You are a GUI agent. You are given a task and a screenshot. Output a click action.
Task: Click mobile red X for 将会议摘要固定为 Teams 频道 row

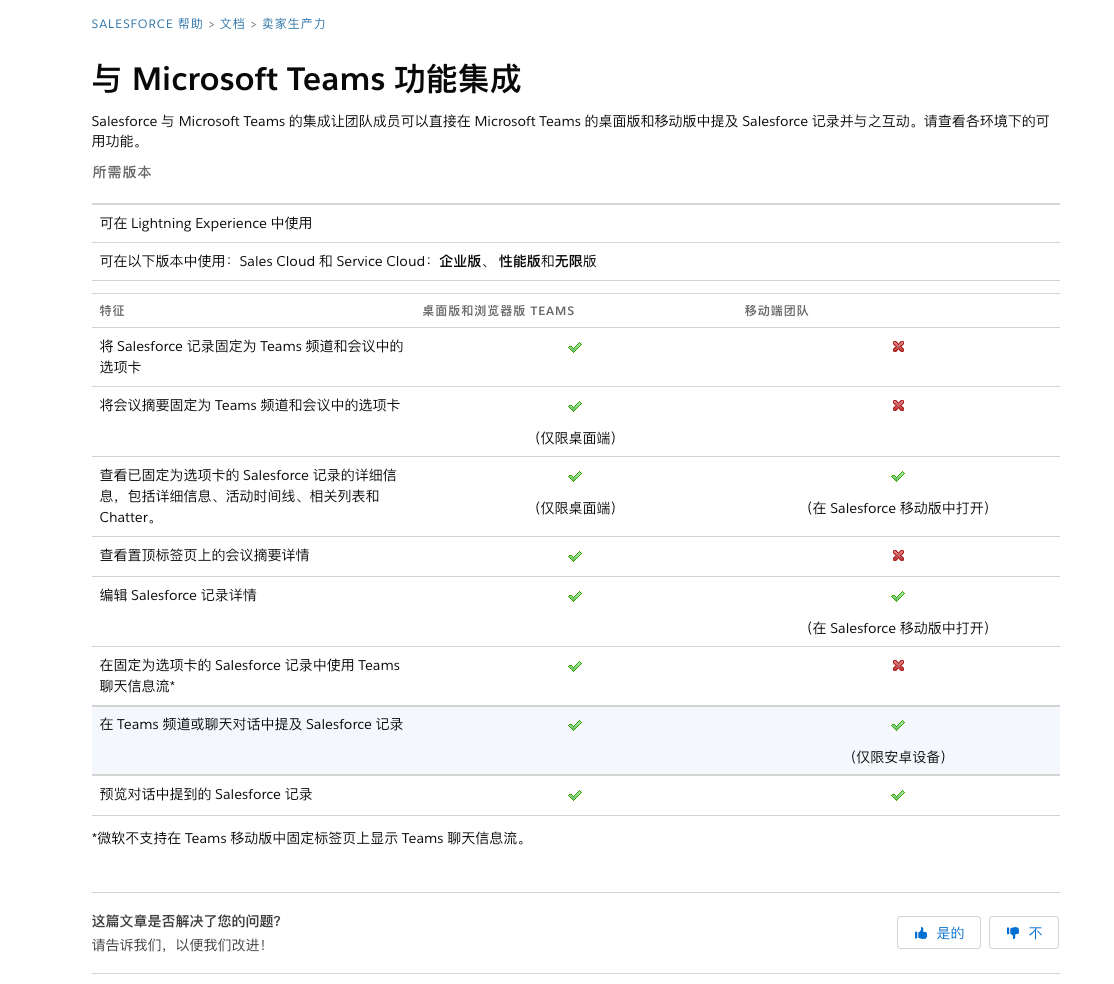pyautogui.click(x=898, y=405)
